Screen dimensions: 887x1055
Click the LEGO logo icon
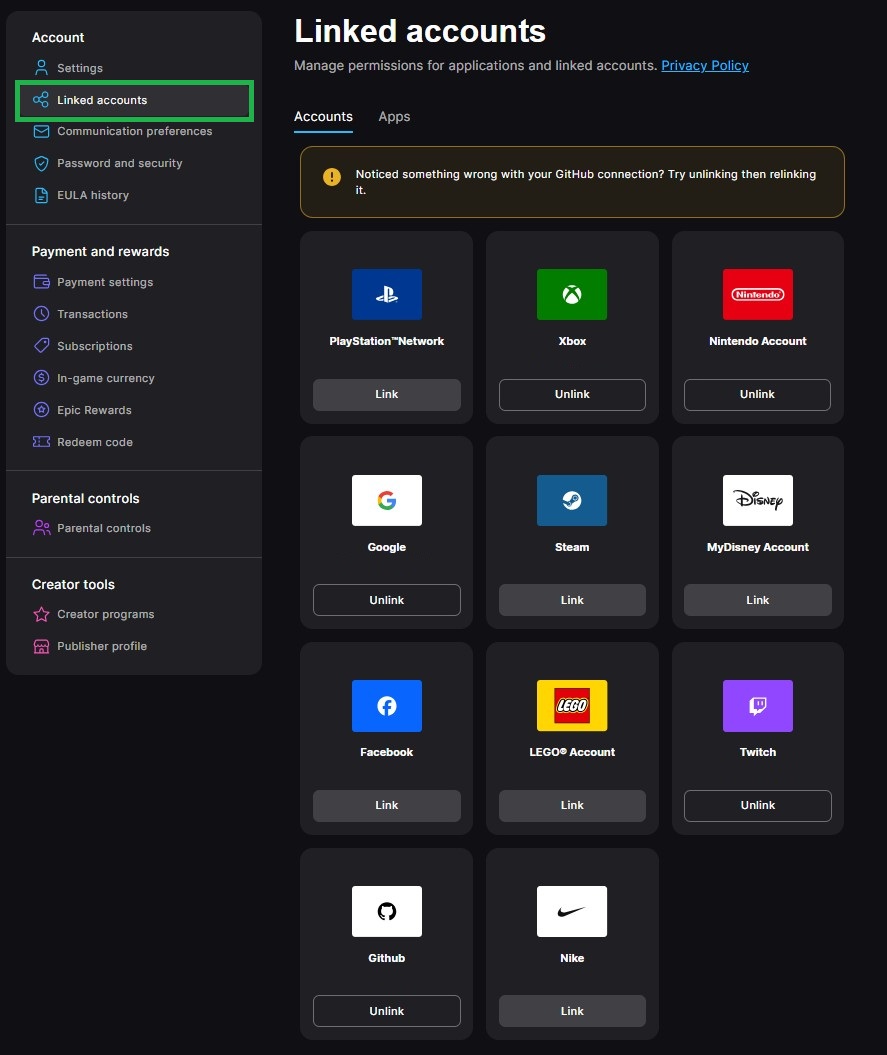(x=572, y=706)
